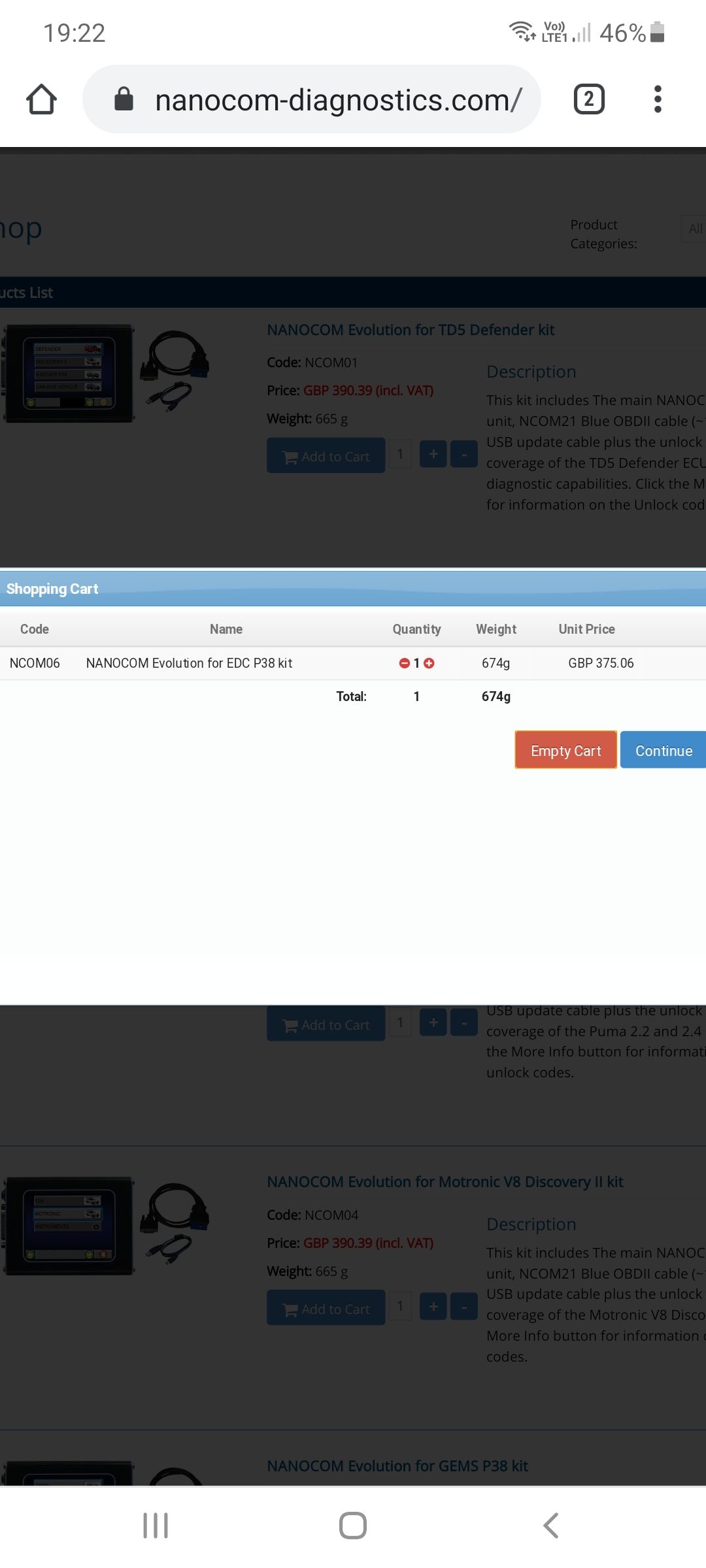Open NANOCOM Evolution for Motronic V8 Discovery II link
The width and height of the screenshot is (706, 1568).
(x=445, y=1182)
